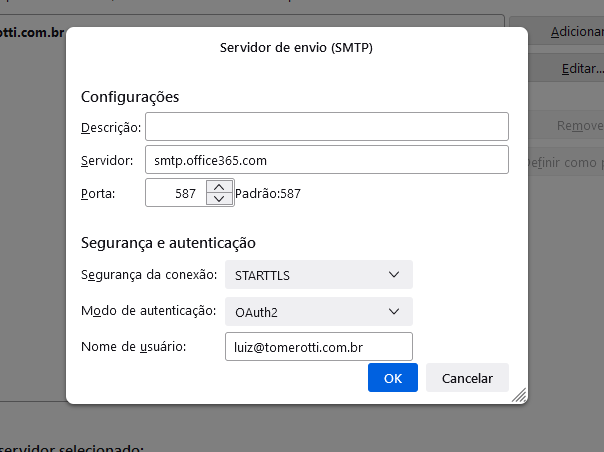Click the Configurações heading
Screen dimensions: 604x452
tap(130, 97)
